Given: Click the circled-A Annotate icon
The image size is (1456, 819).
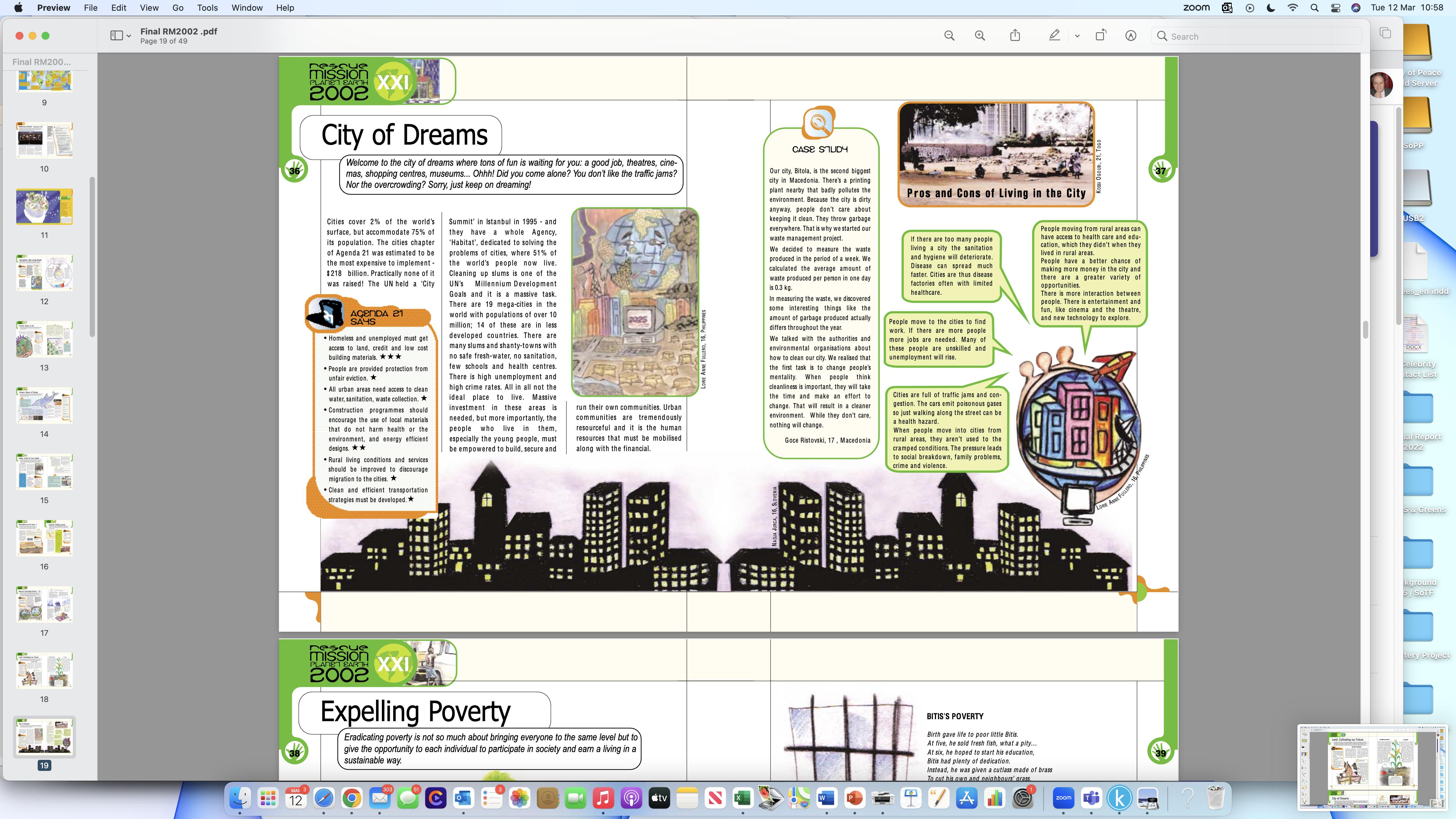Looking at the screenshot, I should [x=1130, y=36].
